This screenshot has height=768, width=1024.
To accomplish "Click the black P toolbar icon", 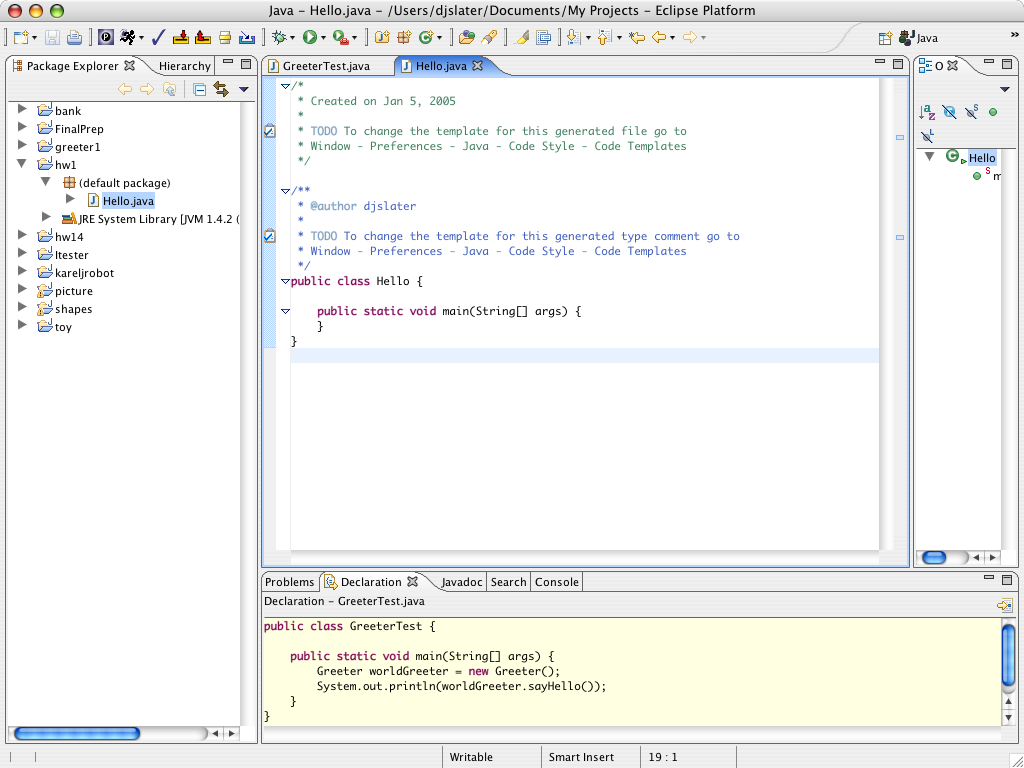I will [106, 37].
